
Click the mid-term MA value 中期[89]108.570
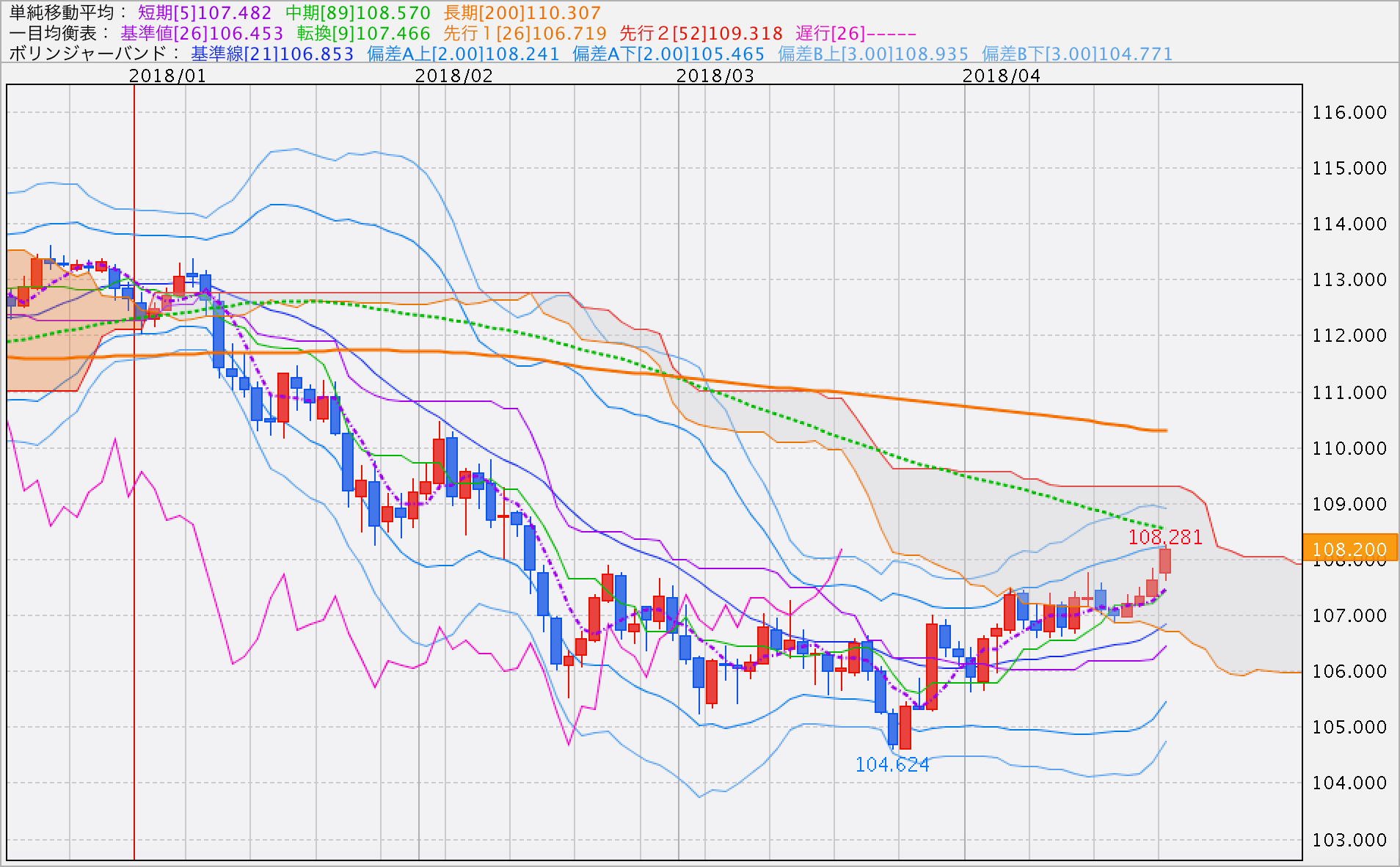click(358, 12)
